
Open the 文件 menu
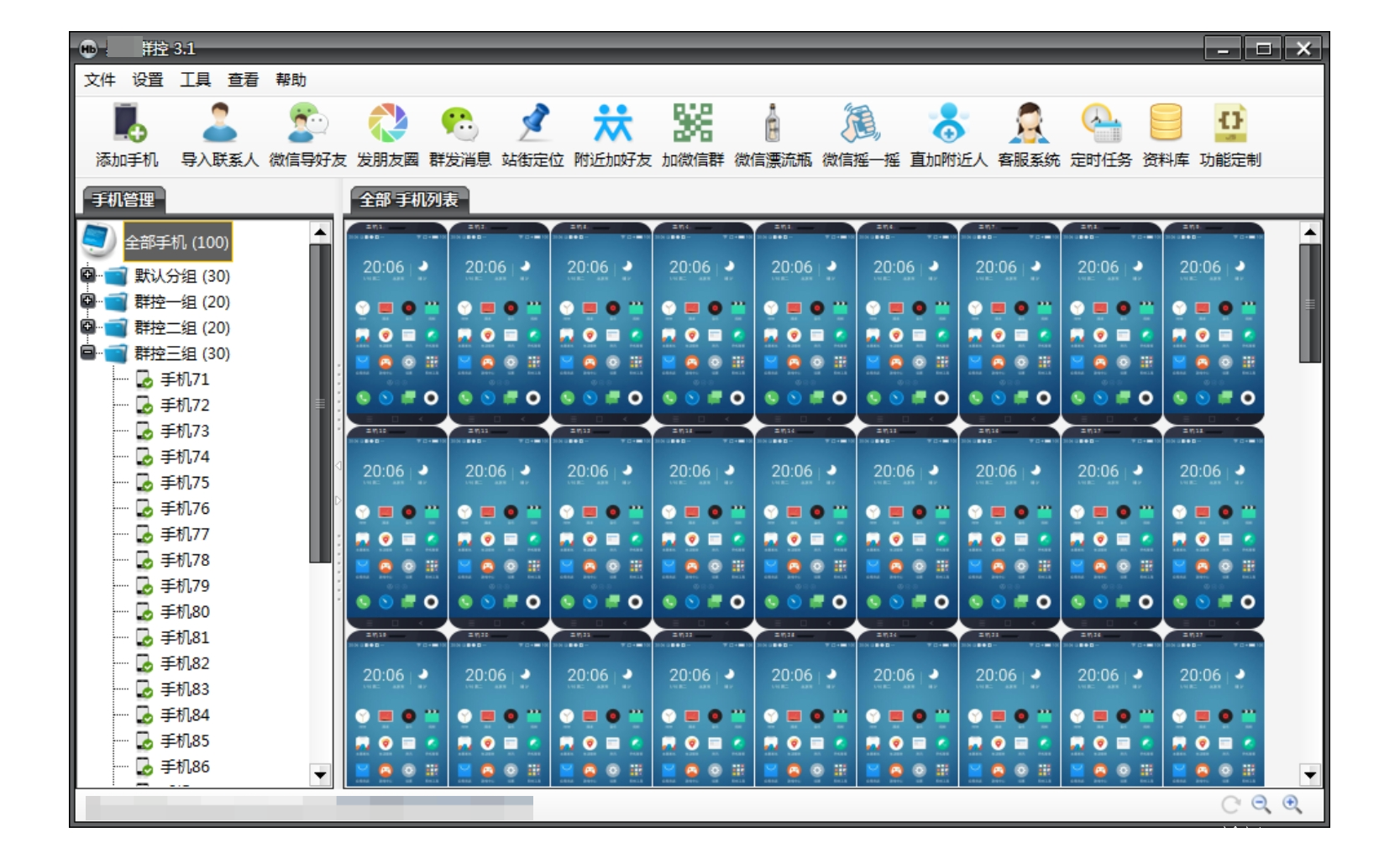click(99, 80)
